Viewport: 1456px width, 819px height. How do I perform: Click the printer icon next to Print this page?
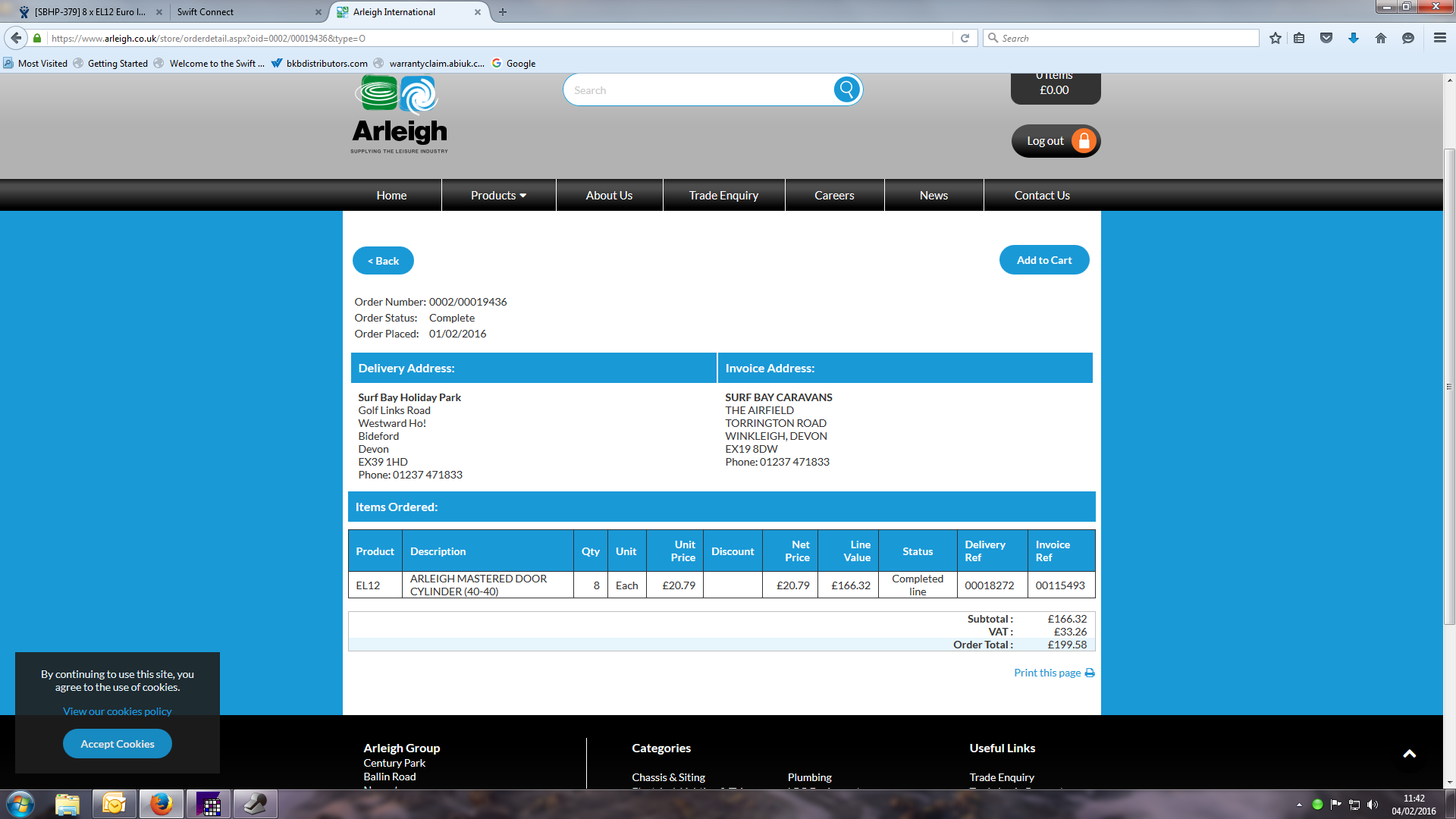coord(1090,673)
